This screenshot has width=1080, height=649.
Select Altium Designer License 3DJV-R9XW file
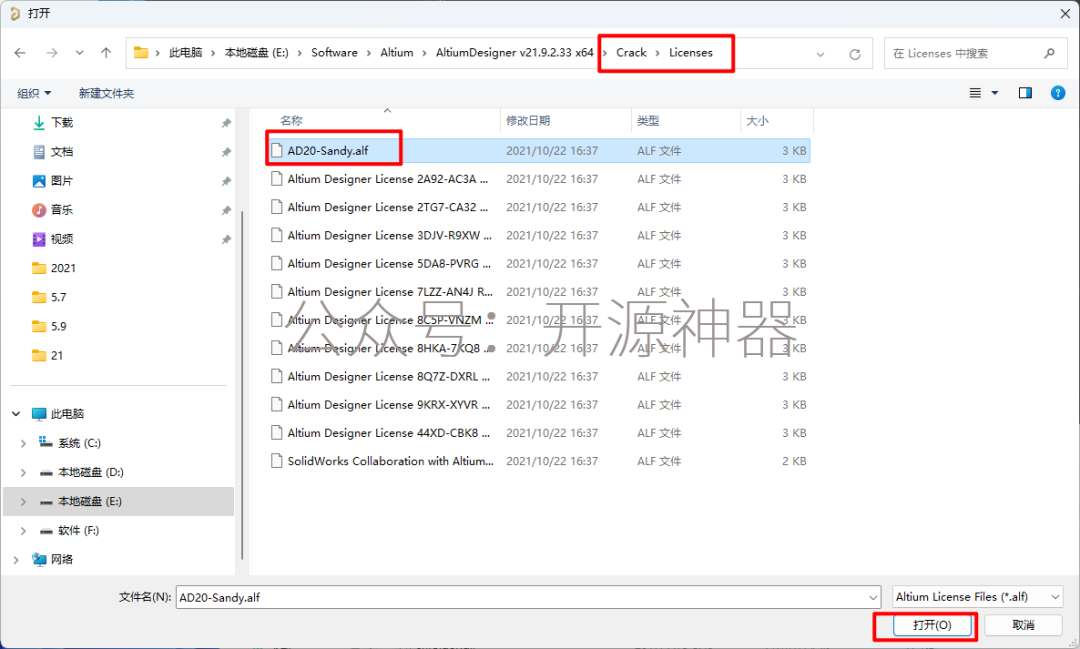[538, 236]
